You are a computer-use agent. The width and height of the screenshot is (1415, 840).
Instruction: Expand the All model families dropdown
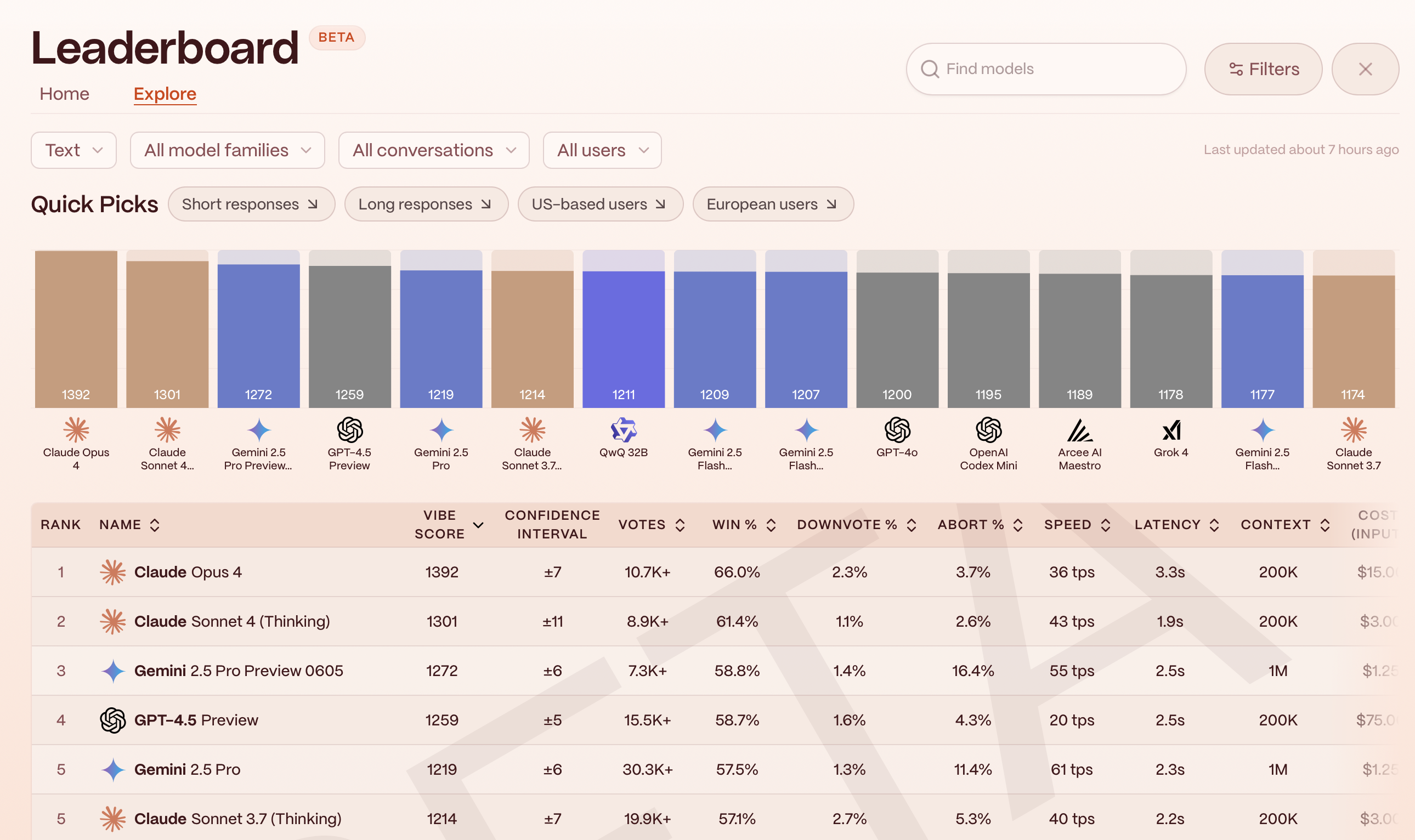[228, 150]
